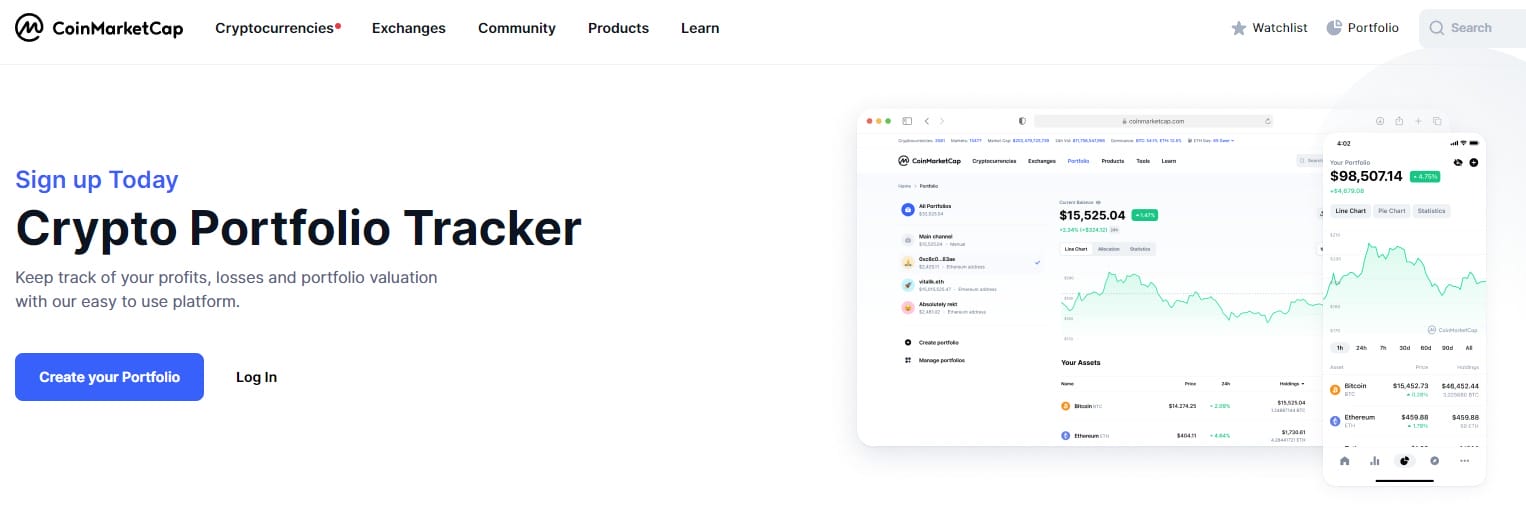Open the Products menu in the top navigation
The image size is (1526, 525).
click(618, 28)
